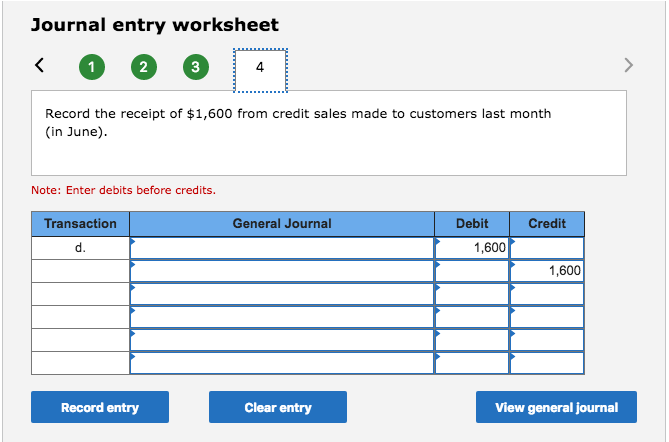
Task: Select entry tab 4
Action: [x=260, y=70]
